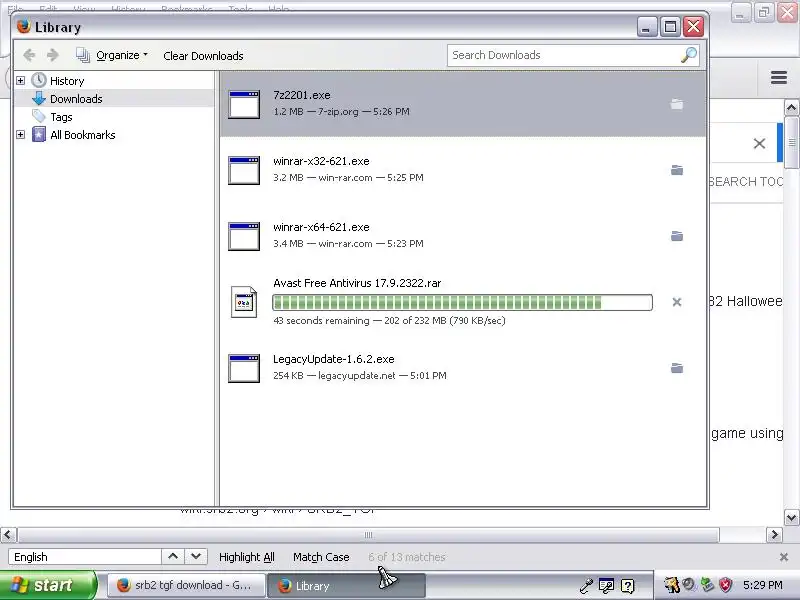Click the microphone icon in language bar

point(586,586)
